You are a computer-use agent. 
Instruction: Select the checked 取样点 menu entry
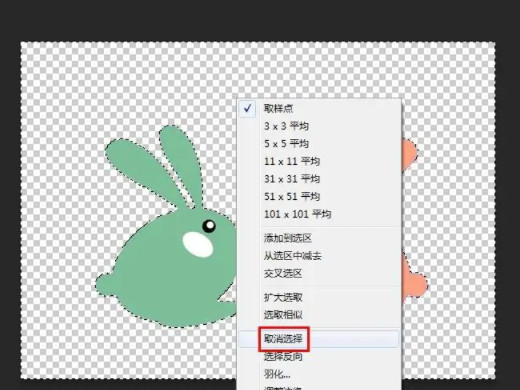click(x=319, y=108)
